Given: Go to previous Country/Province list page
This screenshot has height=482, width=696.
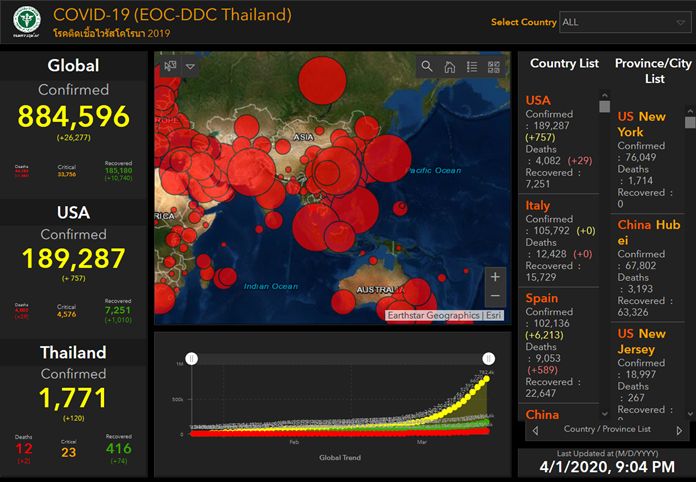Looking at the screenshot, I should tap(534, 430).
